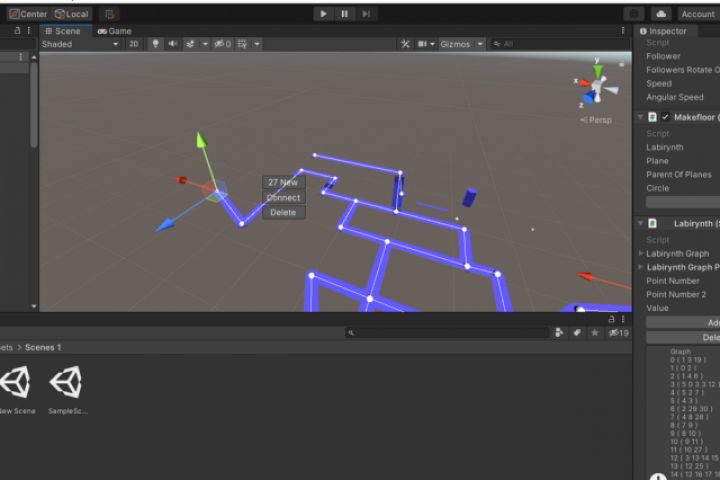The height and width of the screenshot is (480, 720).
Task: Pause the game with the Pause button
Action: point(345,14)
